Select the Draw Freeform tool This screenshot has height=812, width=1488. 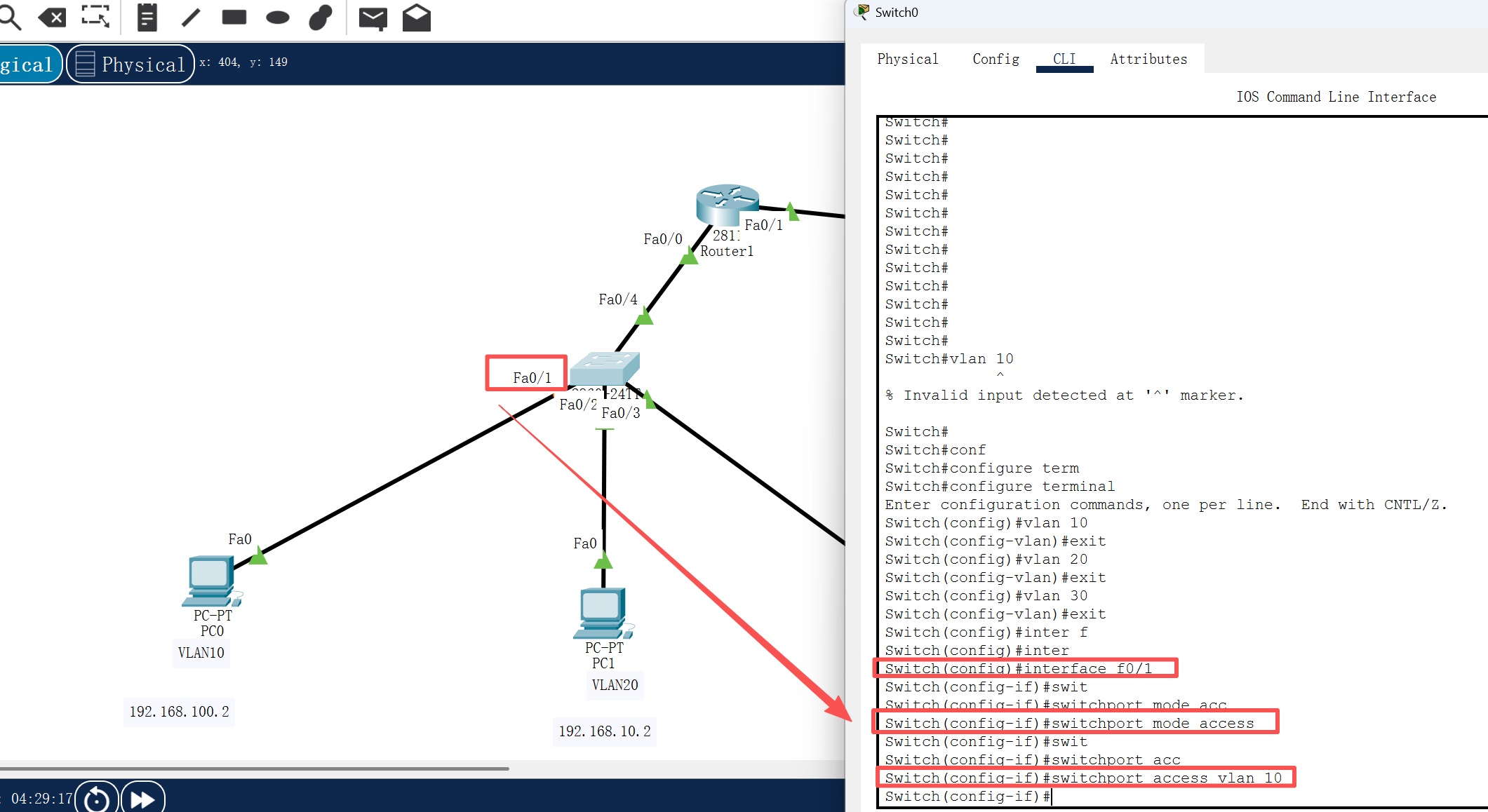(320, 17)
